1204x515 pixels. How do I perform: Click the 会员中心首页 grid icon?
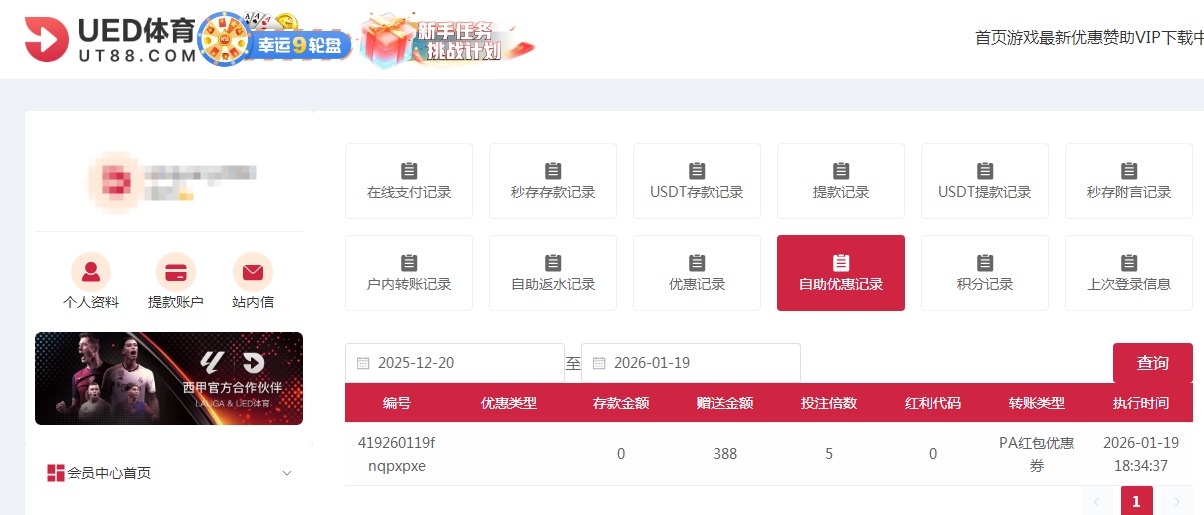[56, 473]
